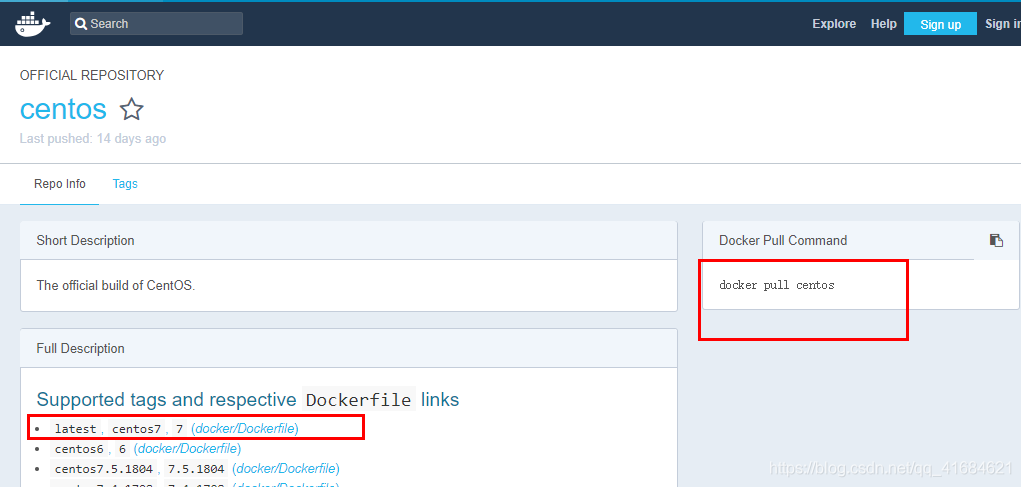Click the Sign in link
This screenshot has height=487, width=1021.
pyautogui.click(x=1003, y=23)
